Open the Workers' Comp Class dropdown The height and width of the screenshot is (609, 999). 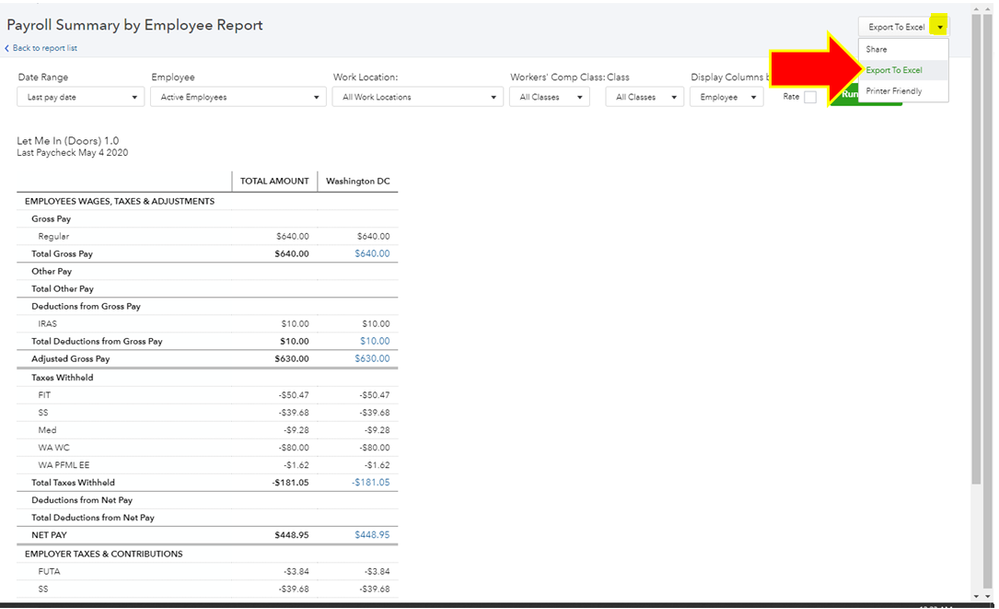pyautogui.click(x=549, y=97)
